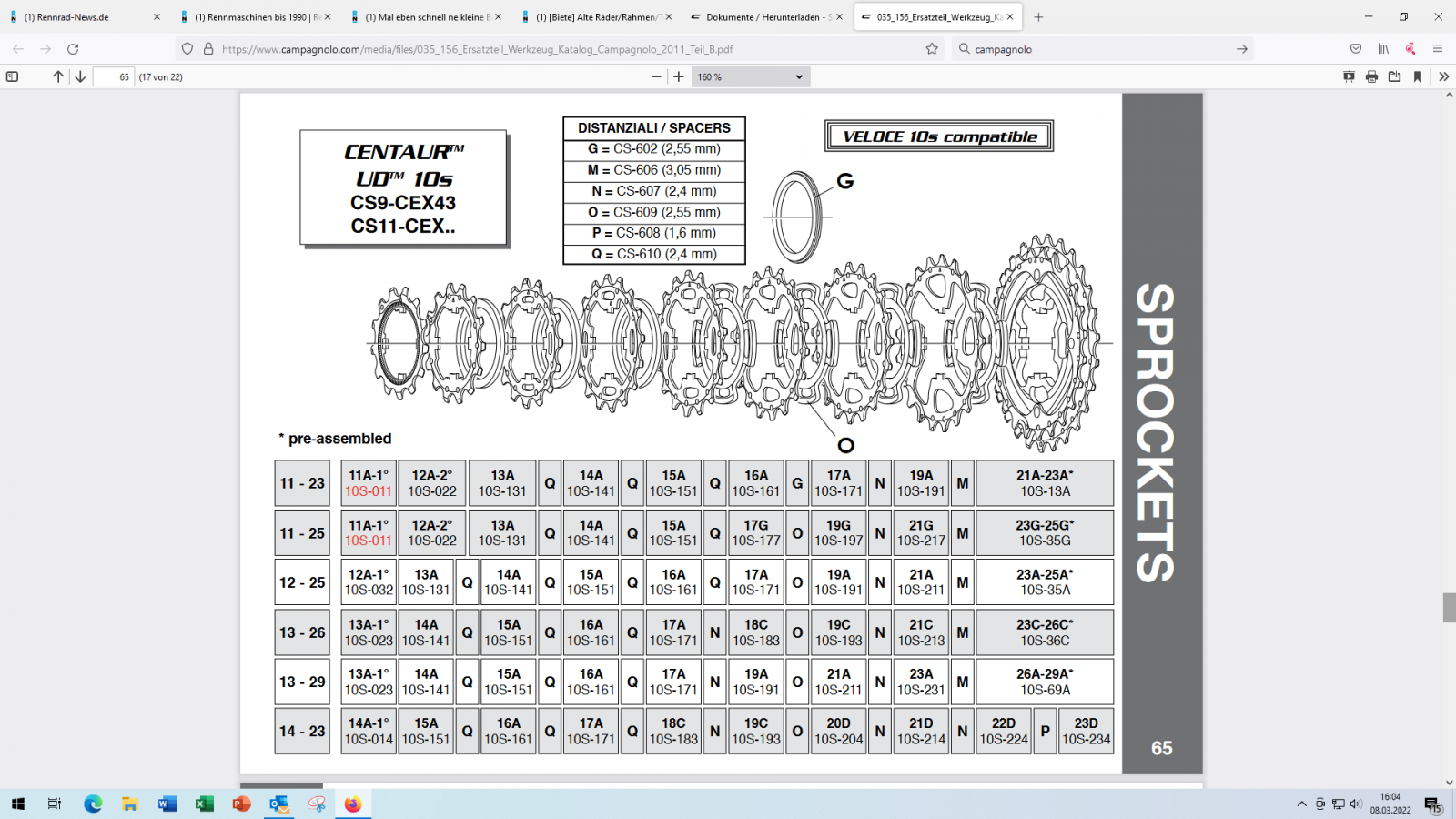Toggle the PDF sidebar panel
Image resolution: width=1456 pixels, height=819 pixels.
(12, 76)
